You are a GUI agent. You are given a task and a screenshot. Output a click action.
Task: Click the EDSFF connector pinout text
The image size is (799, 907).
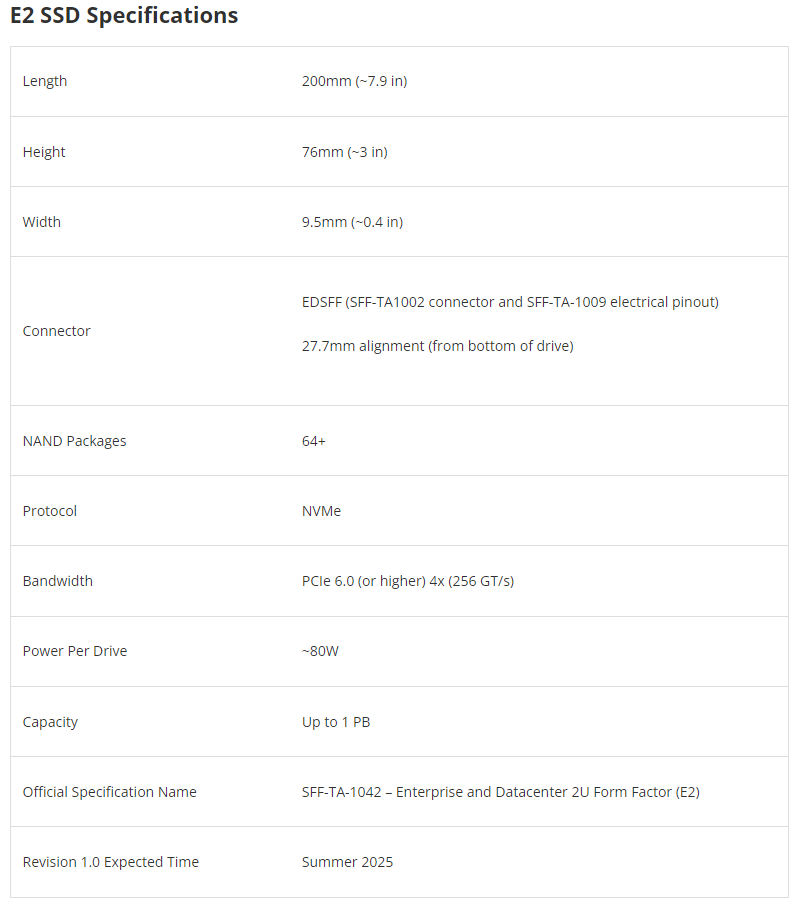coord(510,302)
